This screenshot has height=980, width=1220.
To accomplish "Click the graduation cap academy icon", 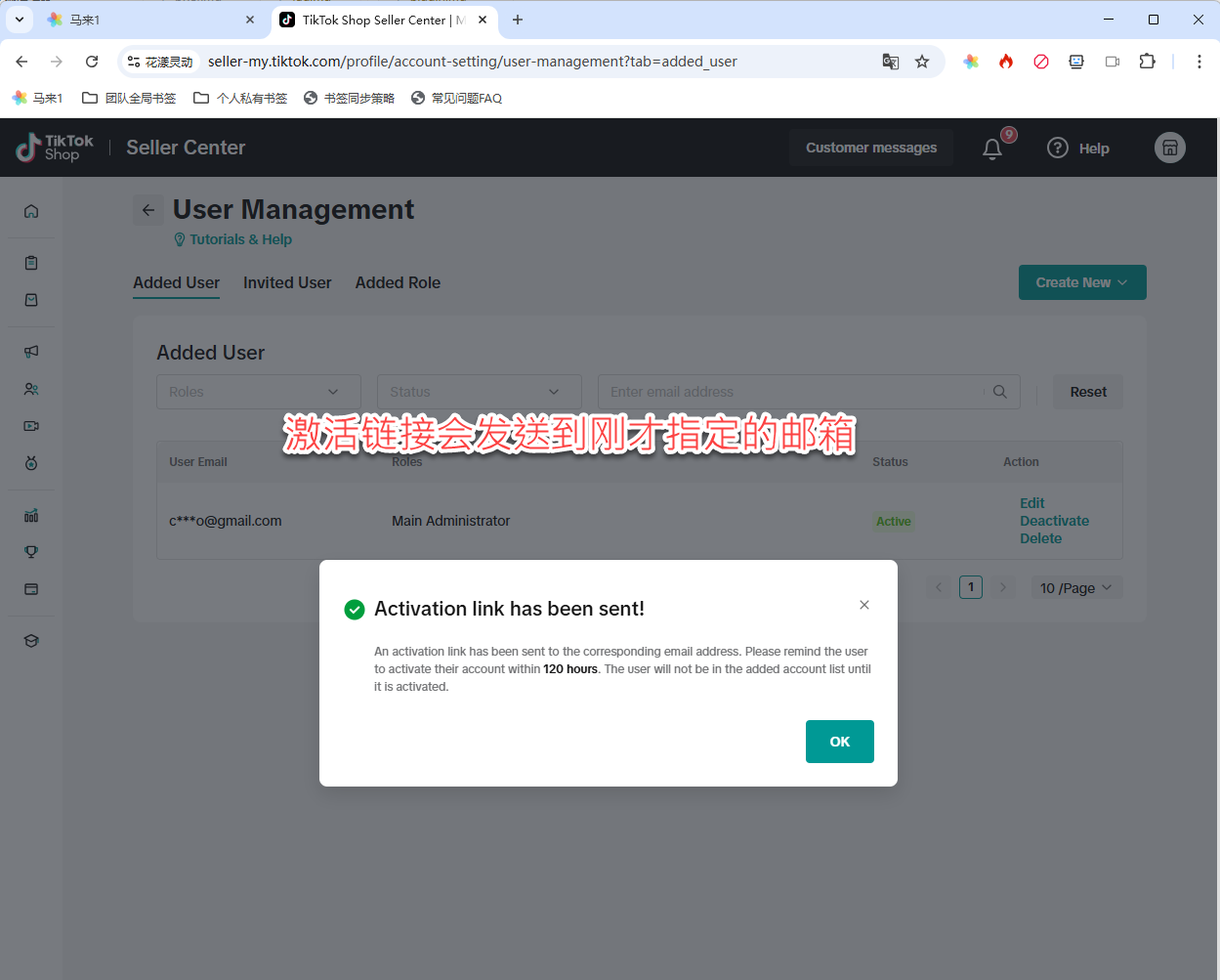I will click(x=31, y=641).
